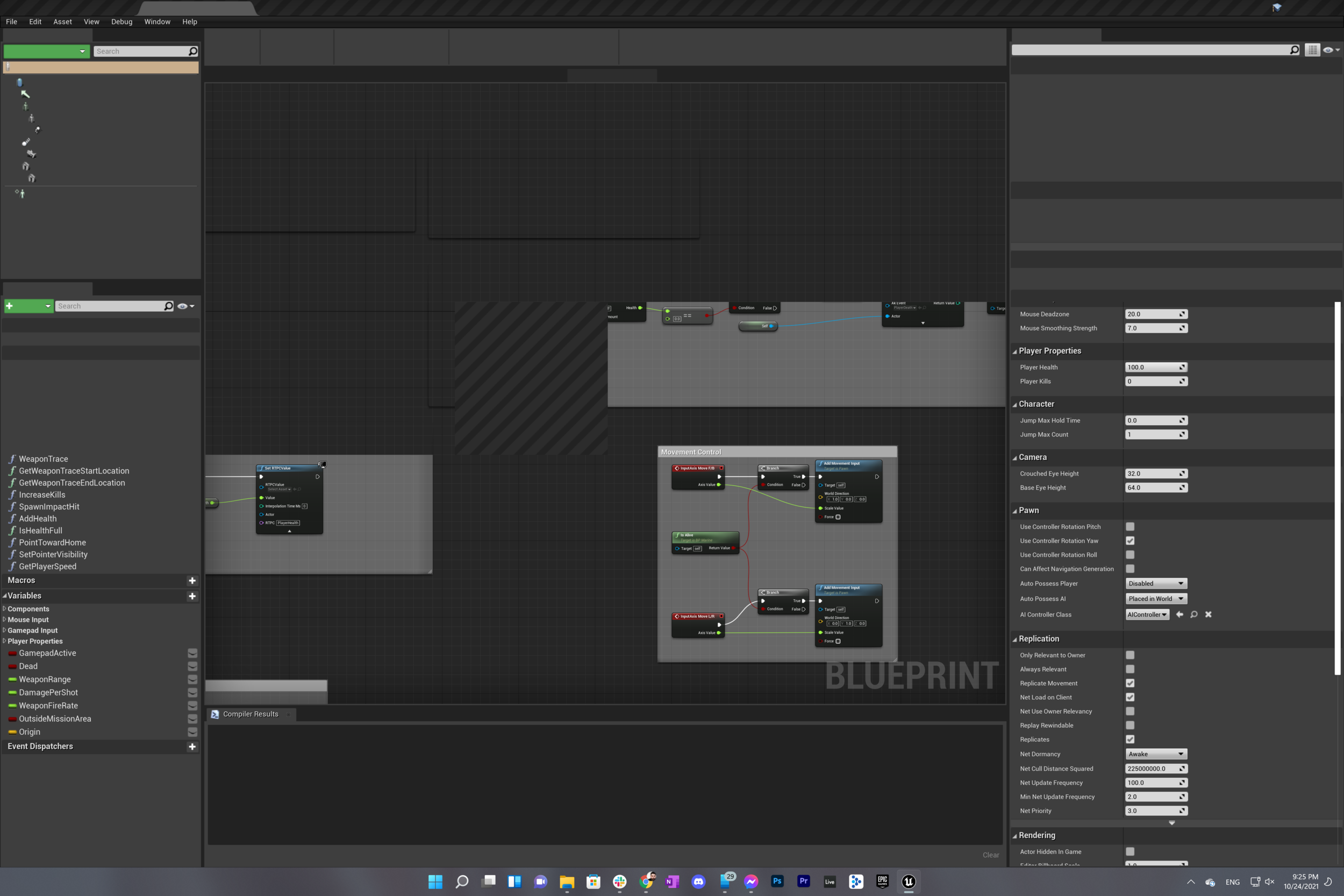Open Slack from the taskbar
Image resolution: width=1344 pixels, height=896 pixels.
click(619, 881)
